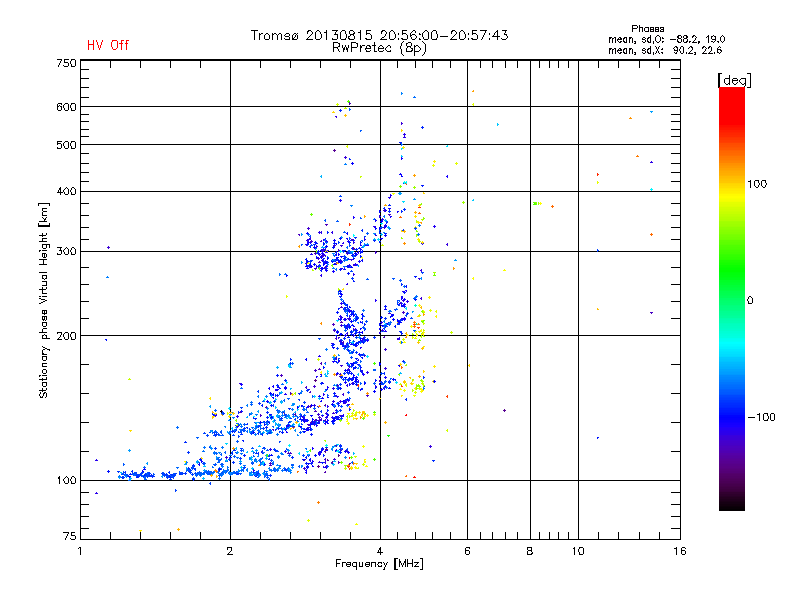
Task: Click the '400' height axis label
Action: coord(66,192)
